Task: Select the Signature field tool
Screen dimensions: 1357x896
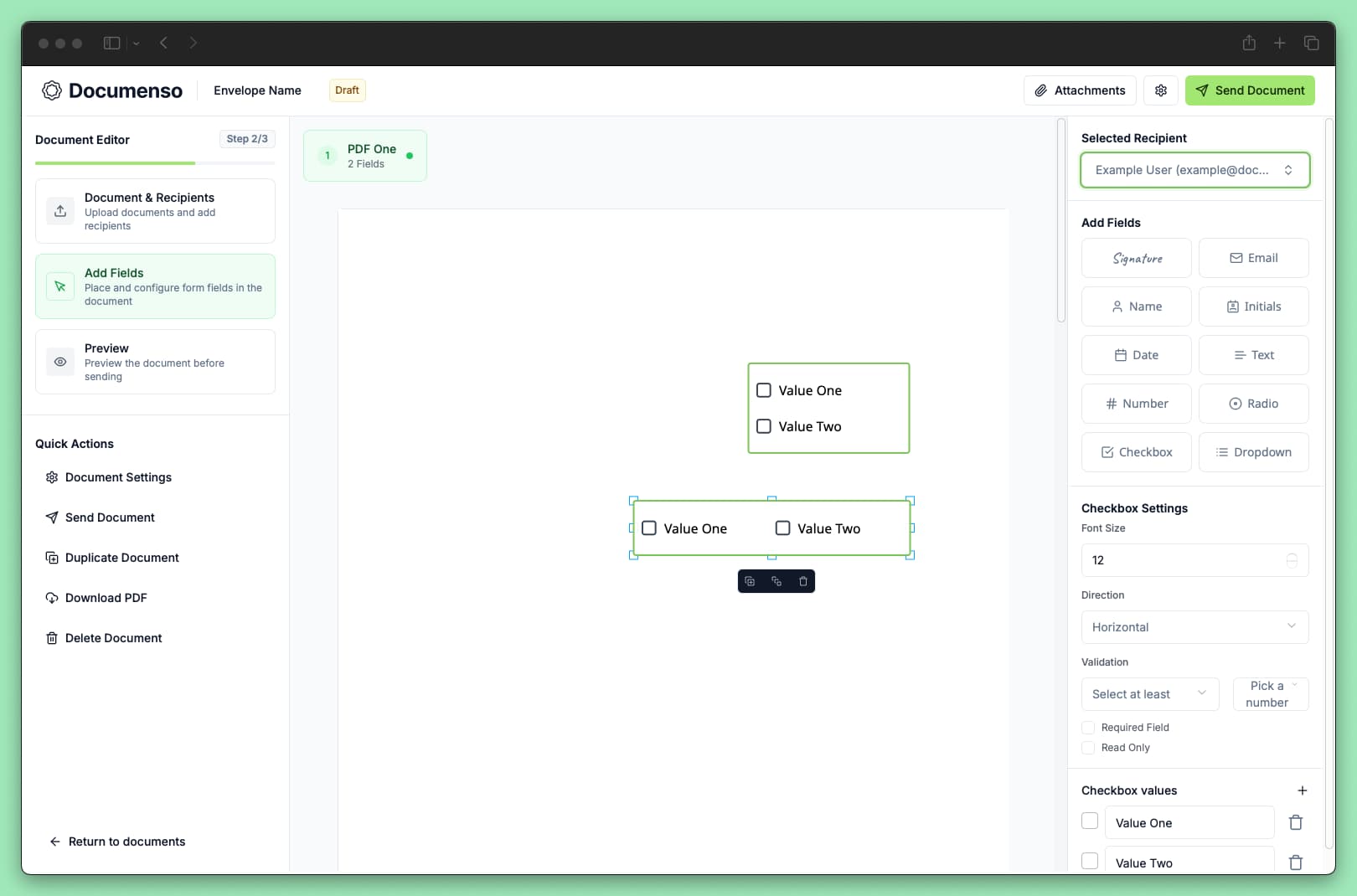Action: 1136,258
